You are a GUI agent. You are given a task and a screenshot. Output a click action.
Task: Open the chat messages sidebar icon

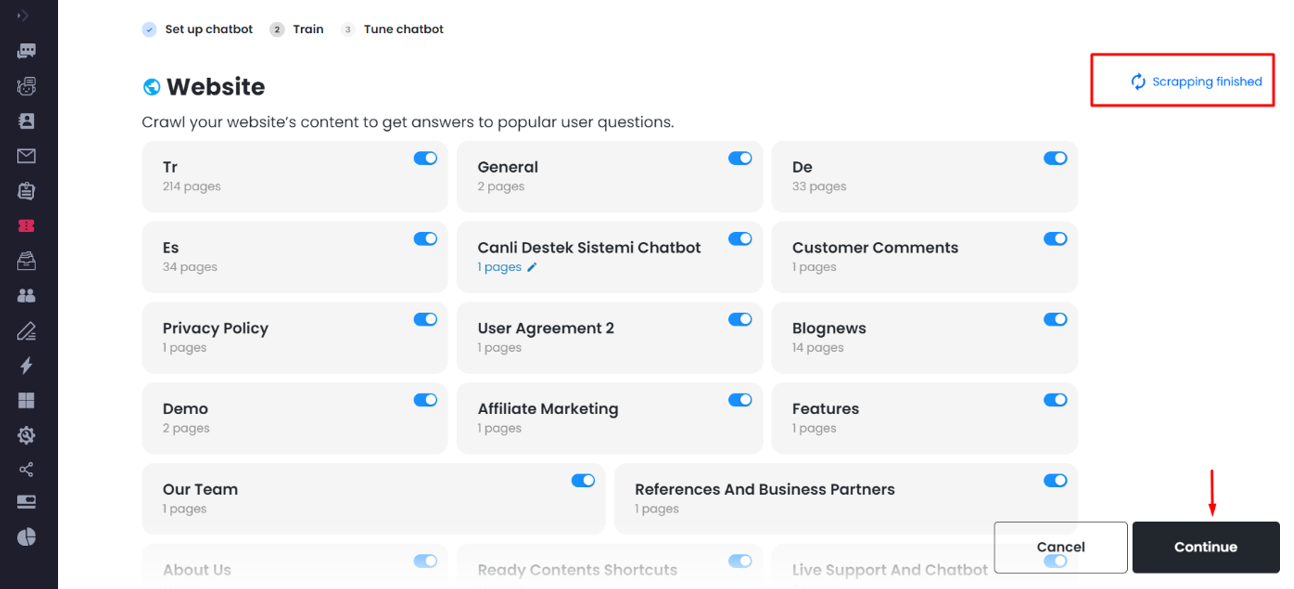point(27,51)
